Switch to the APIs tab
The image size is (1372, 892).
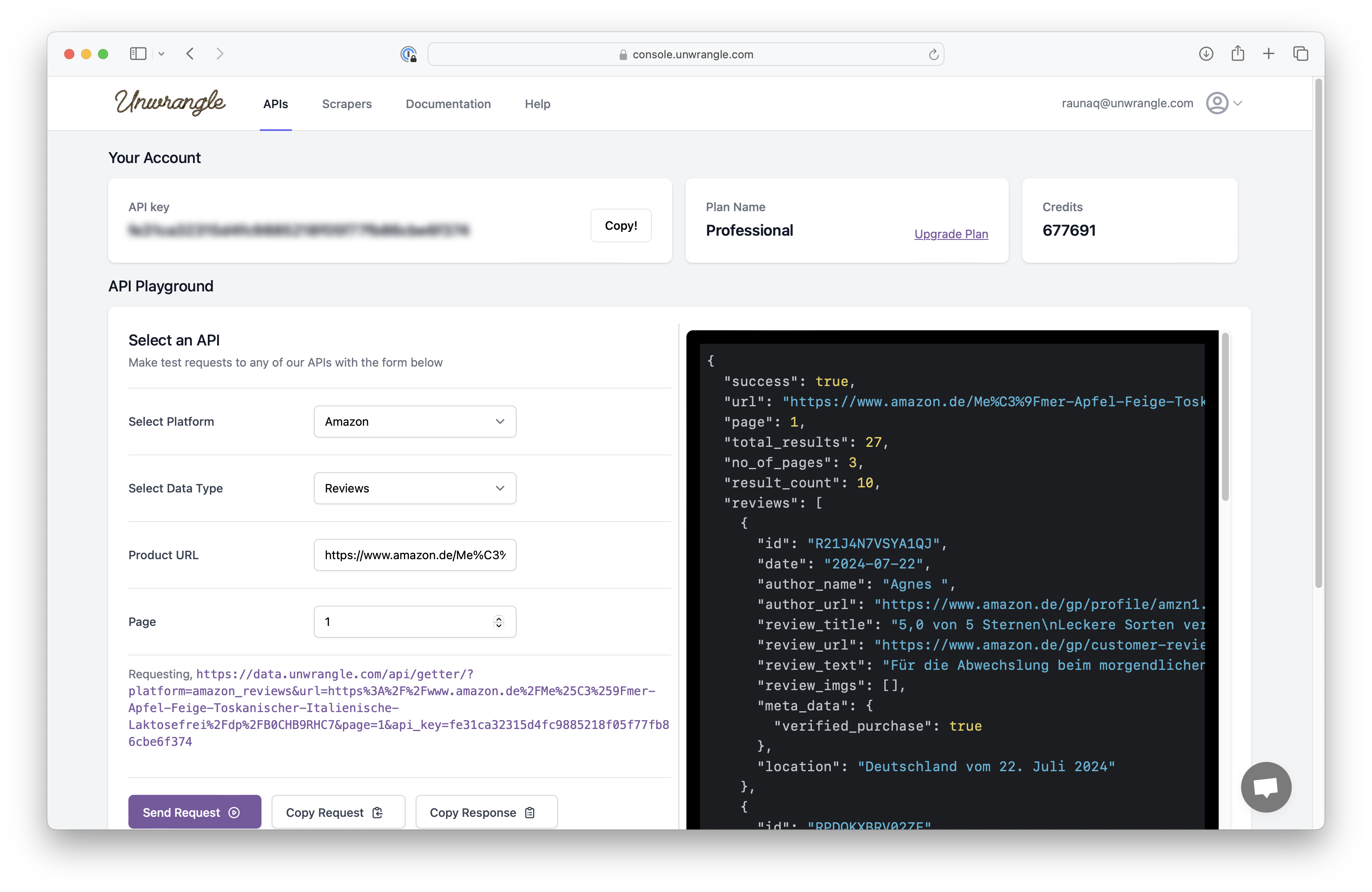[275, 104]
